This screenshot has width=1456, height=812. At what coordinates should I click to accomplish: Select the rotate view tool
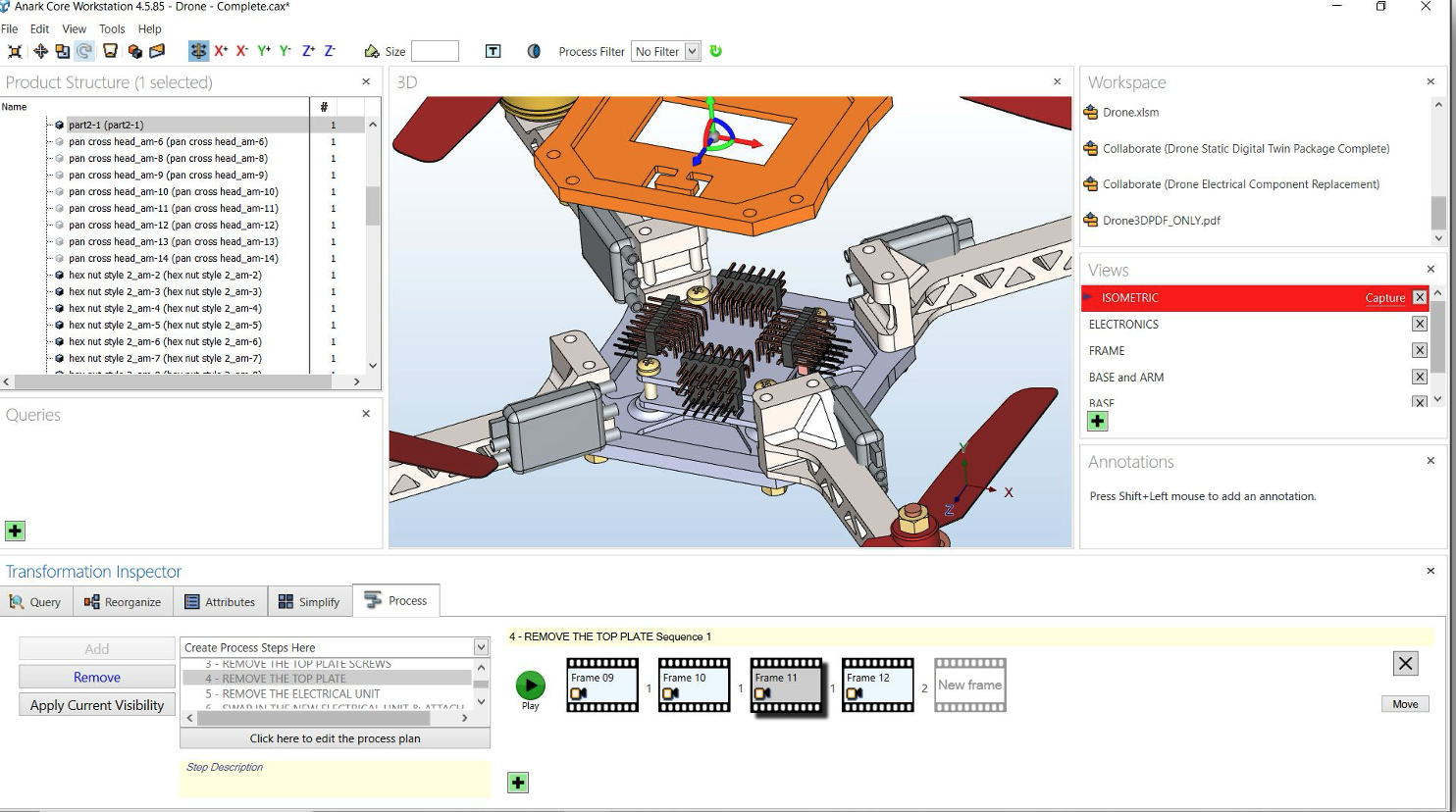[83, 51]
